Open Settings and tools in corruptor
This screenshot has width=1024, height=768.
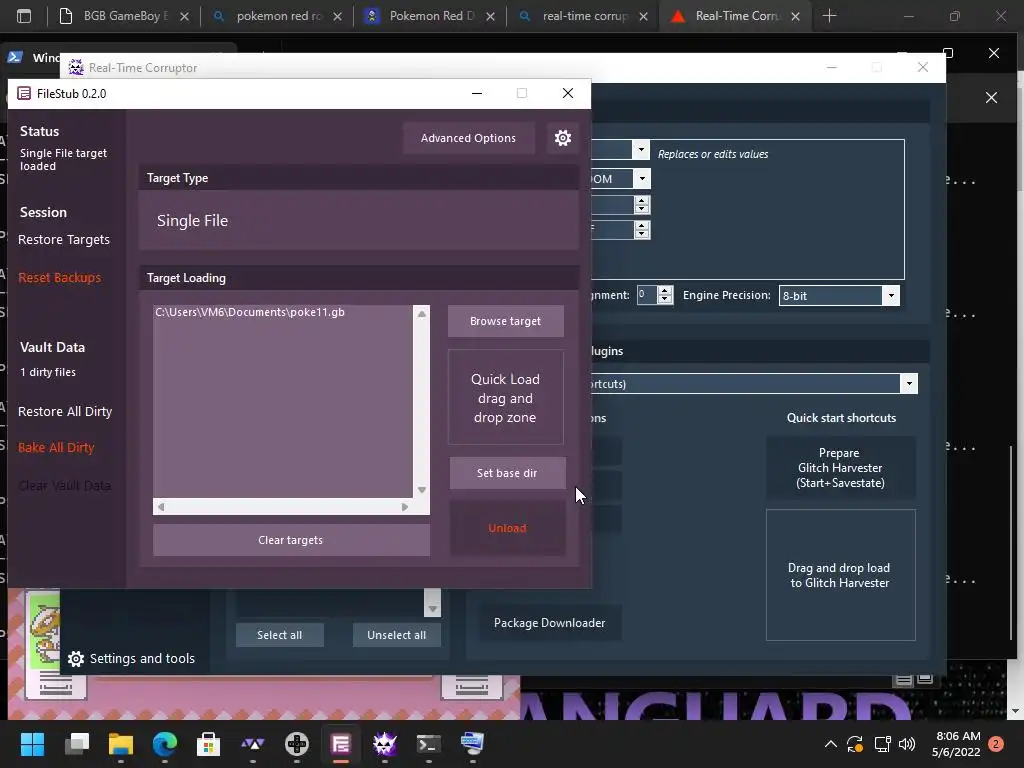pyautogui.click(x=131, y=658)
